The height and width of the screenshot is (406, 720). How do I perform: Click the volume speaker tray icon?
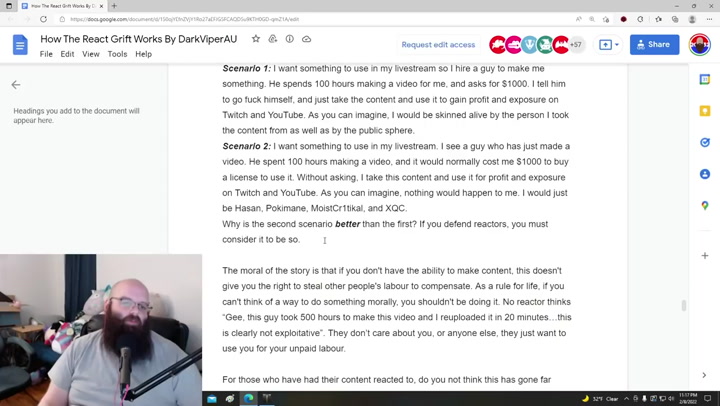[x=671, y=399]
